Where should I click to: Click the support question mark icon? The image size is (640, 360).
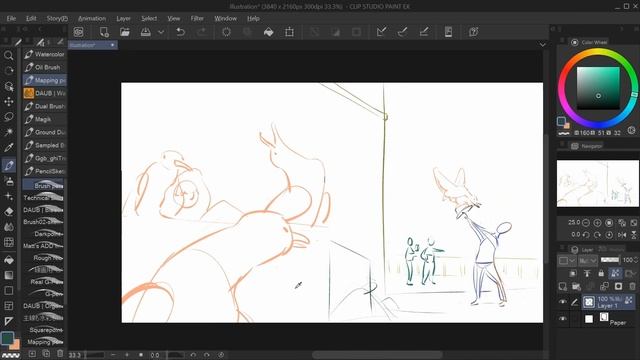coord(473,32)
